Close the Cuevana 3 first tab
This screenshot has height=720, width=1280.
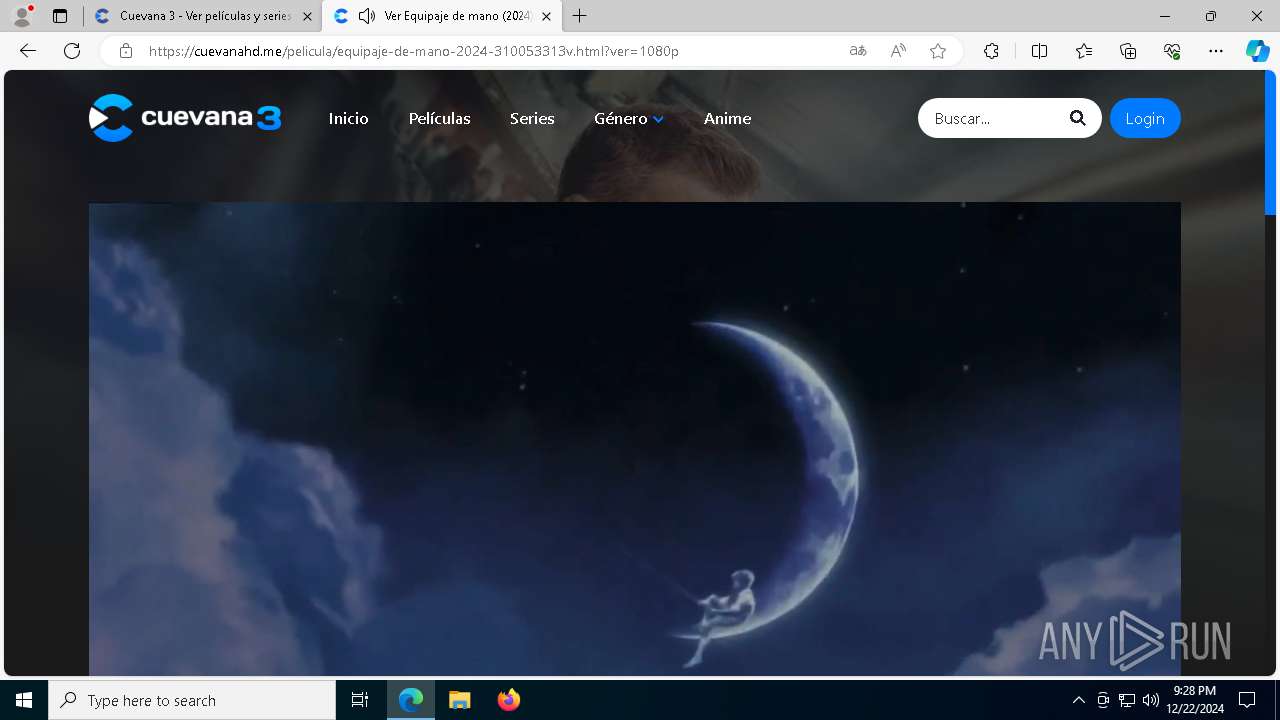click(x=307, y=16)
